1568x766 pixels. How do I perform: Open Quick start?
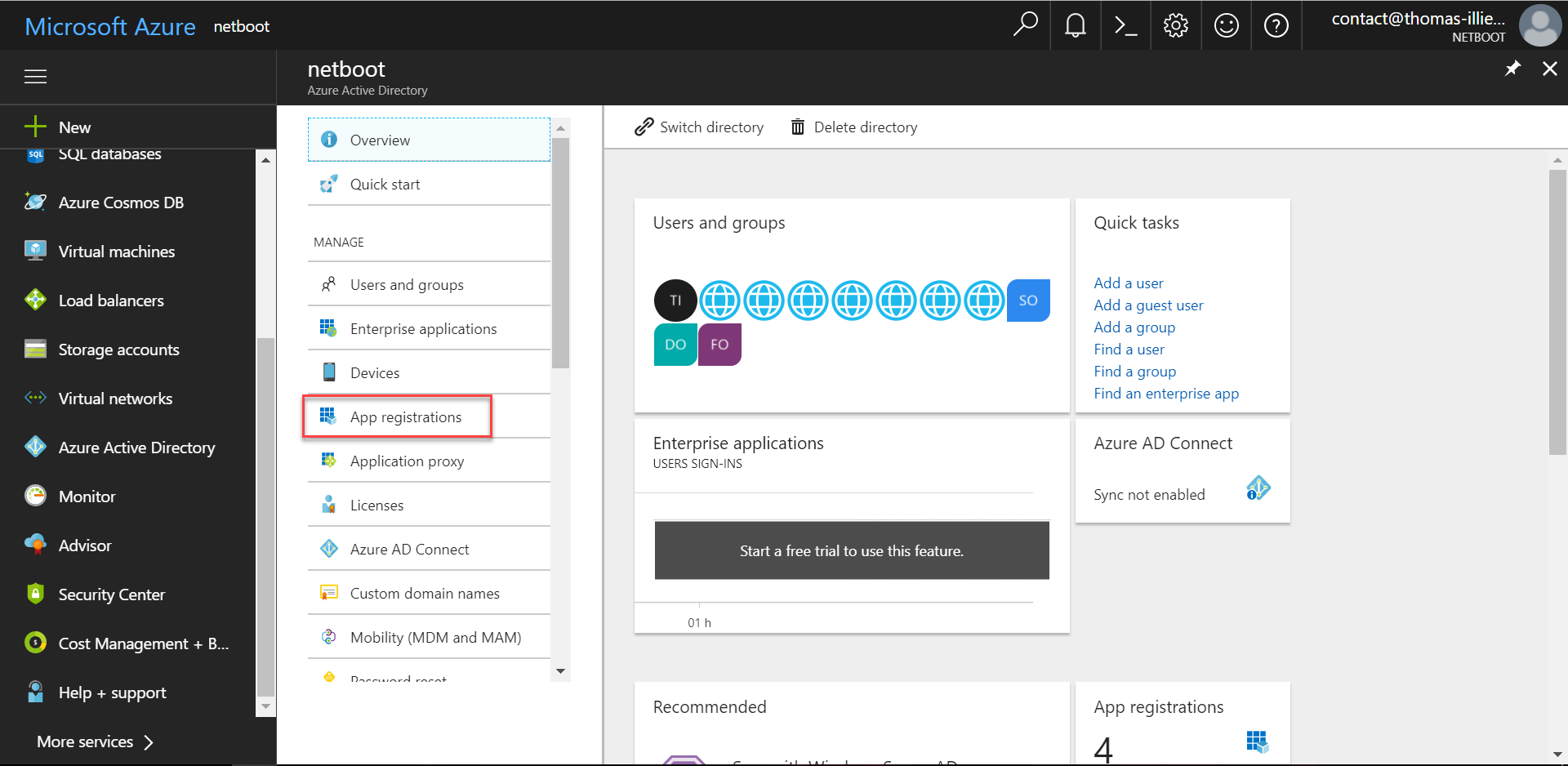coord(429,184)
